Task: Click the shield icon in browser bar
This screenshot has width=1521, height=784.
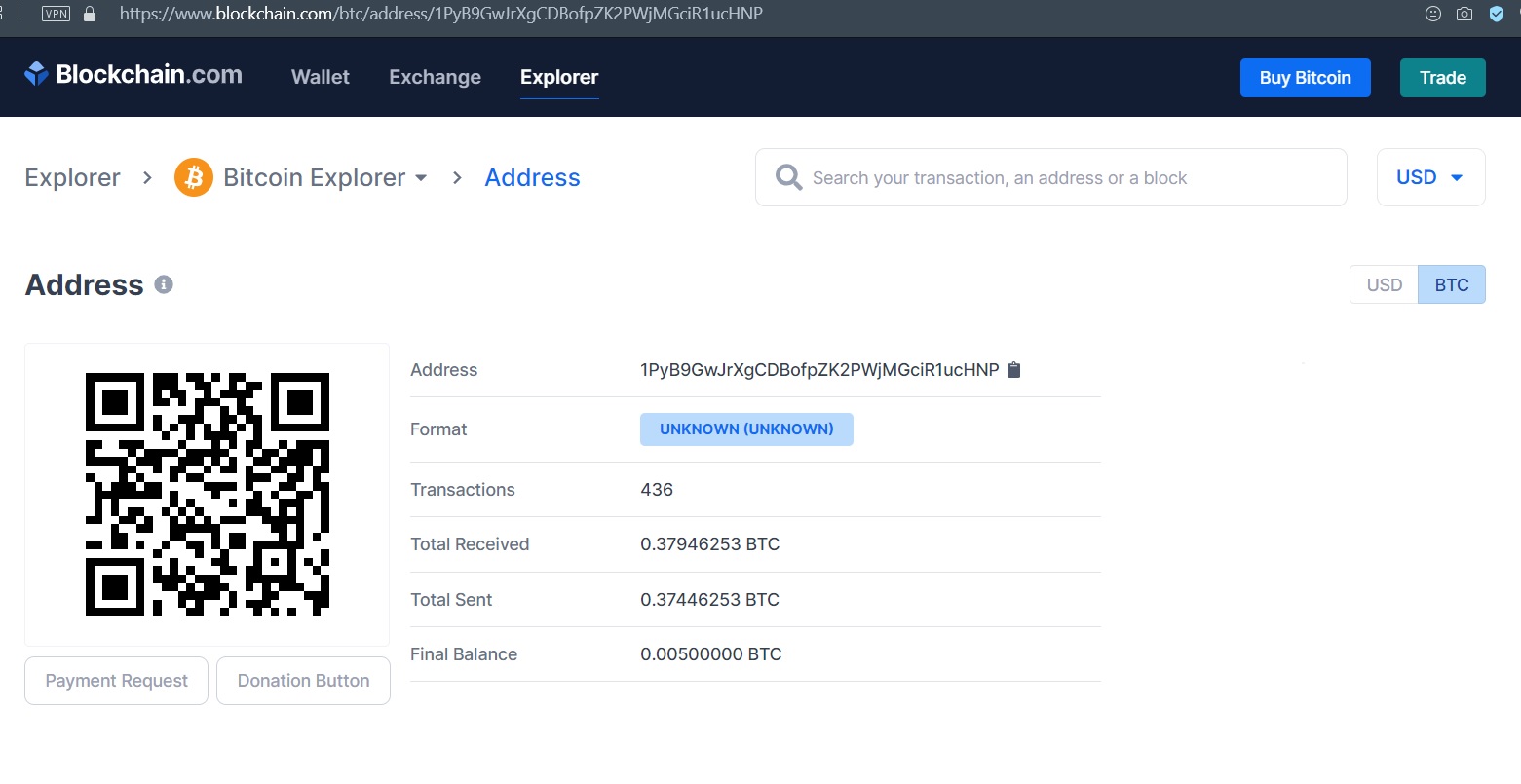Action: click(x=1497, y=14)
